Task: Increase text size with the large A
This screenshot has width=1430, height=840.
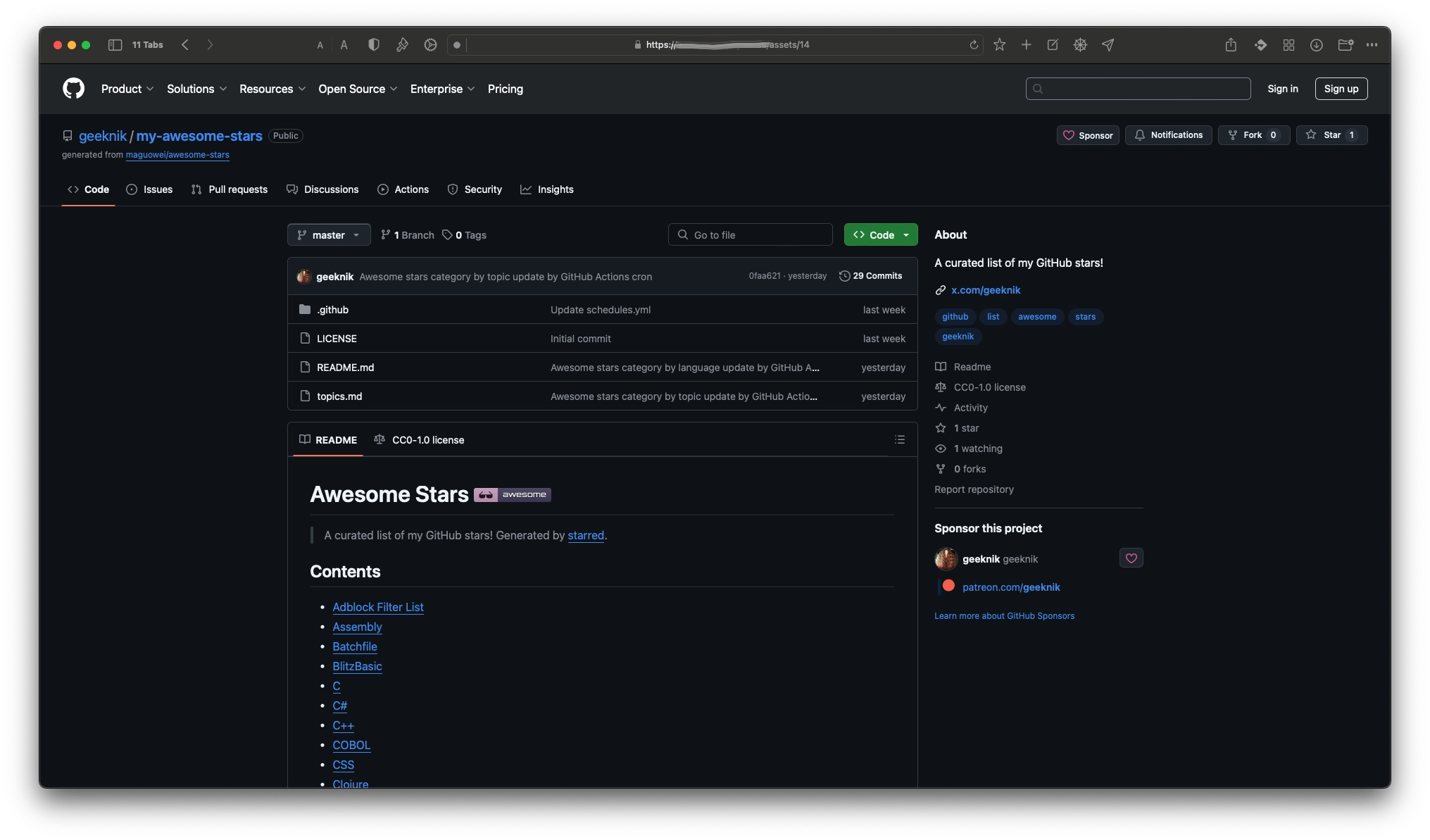Action: click(x=344, y=44)
